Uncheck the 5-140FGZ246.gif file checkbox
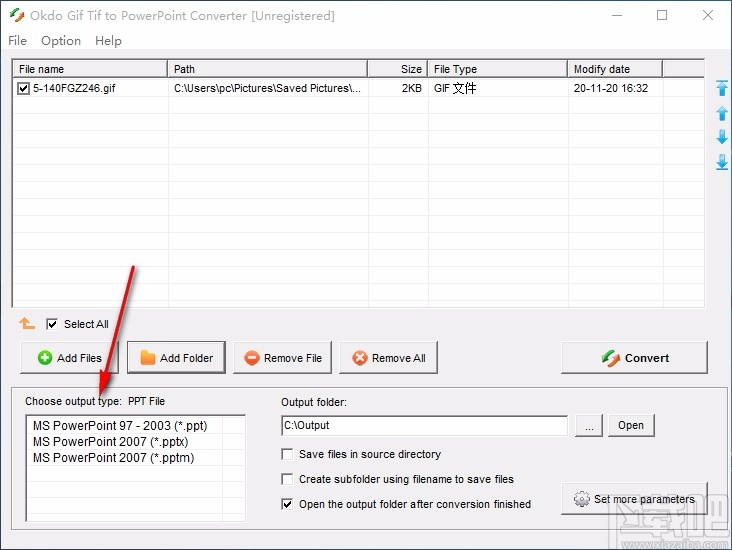Viewport: 732px width, 550px height. [23, 88]
